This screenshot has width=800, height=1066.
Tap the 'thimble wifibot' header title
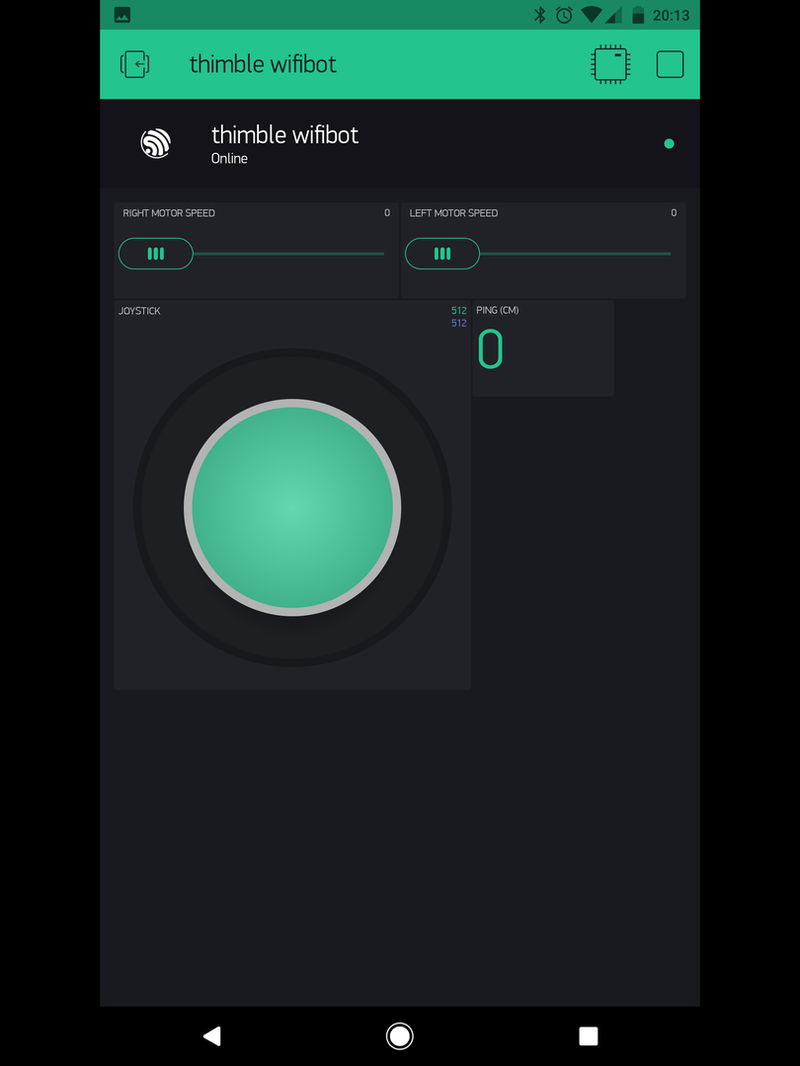pyautogui.click(x=262, y=64)
